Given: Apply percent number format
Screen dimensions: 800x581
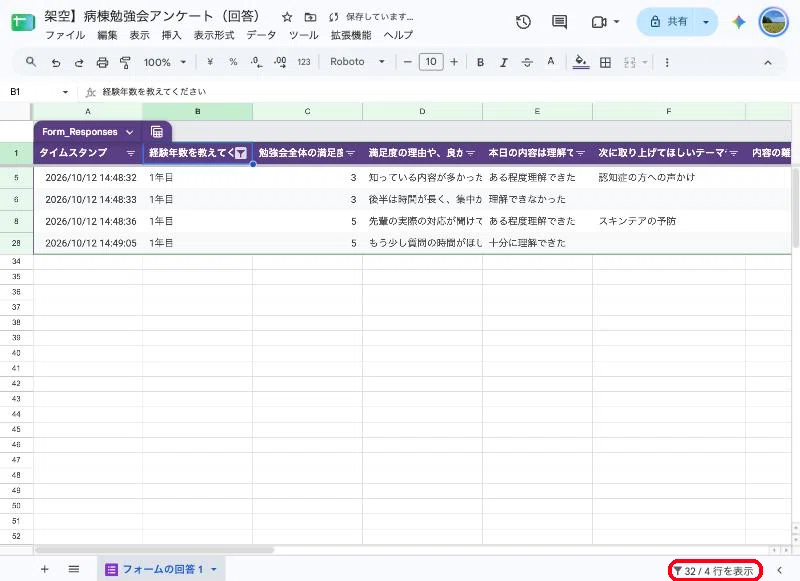Looking at the screenshot, I should pyautogui.click(x=233, y=62).
